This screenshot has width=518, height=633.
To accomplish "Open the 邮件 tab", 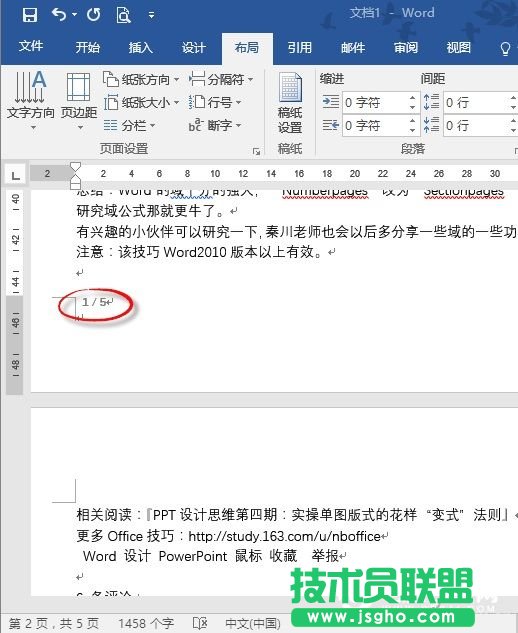I will click(353, 48).
